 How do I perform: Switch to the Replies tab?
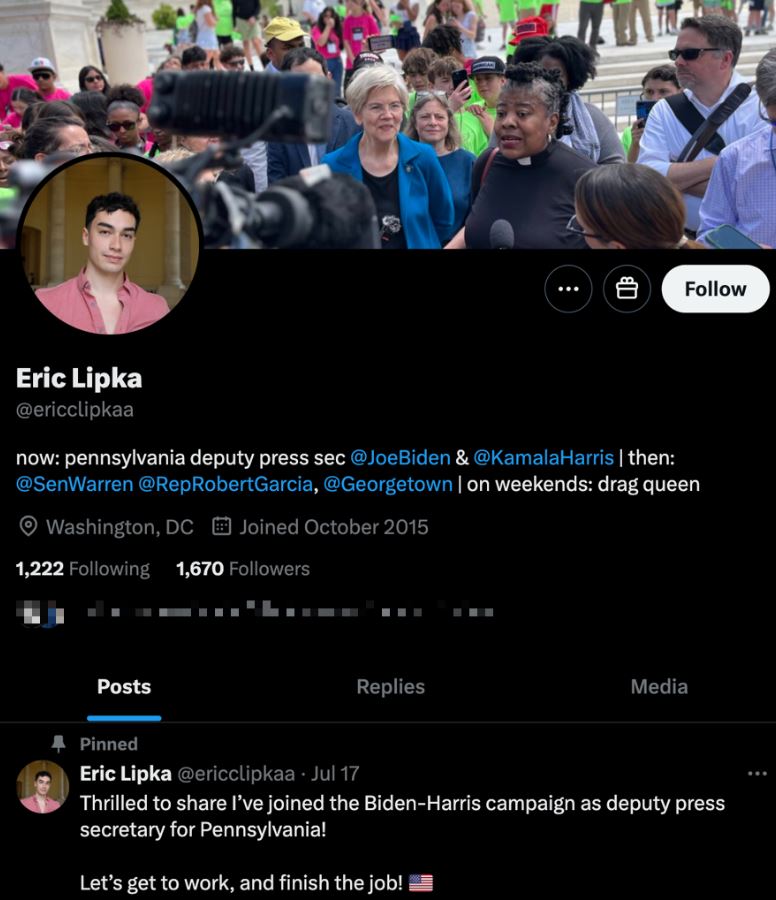point(390,686)
